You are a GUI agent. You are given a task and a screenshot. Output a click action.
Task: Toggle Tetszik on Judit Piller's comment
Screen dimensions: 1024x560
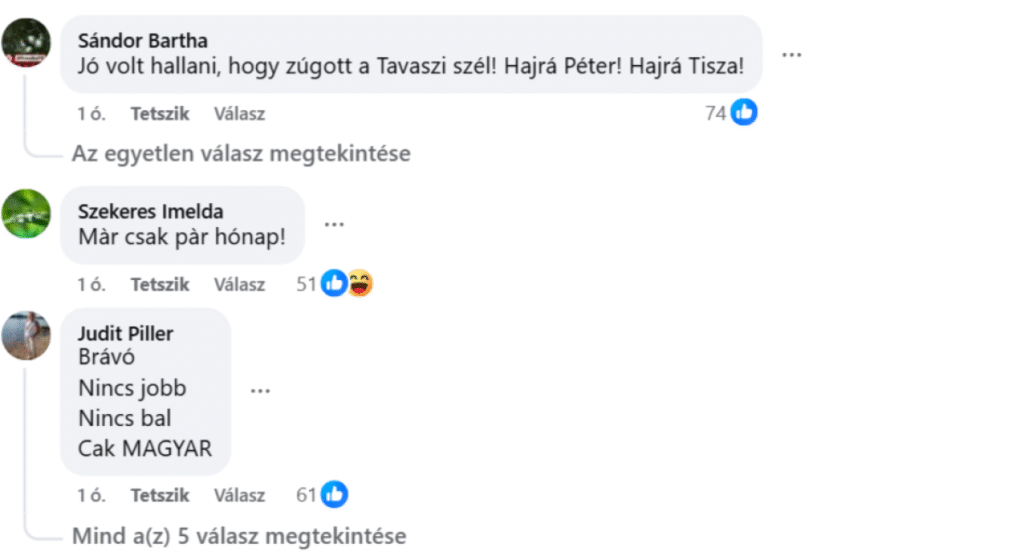click(x=160, y=496)
